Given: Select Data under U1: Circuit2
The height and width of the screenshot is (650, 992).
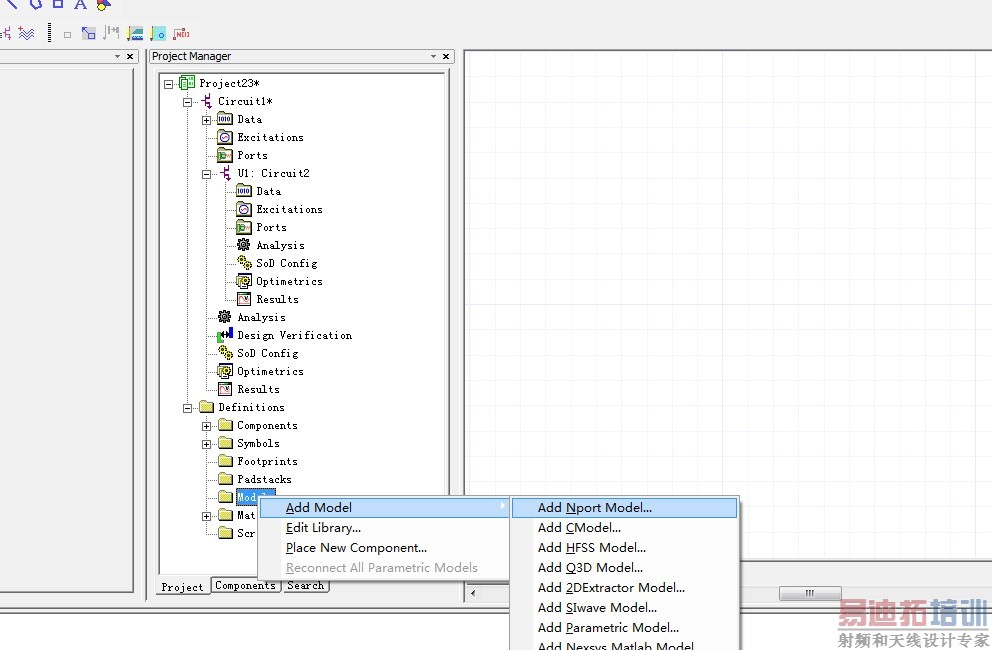Looking at the screenshot, I should click(268, 191).
